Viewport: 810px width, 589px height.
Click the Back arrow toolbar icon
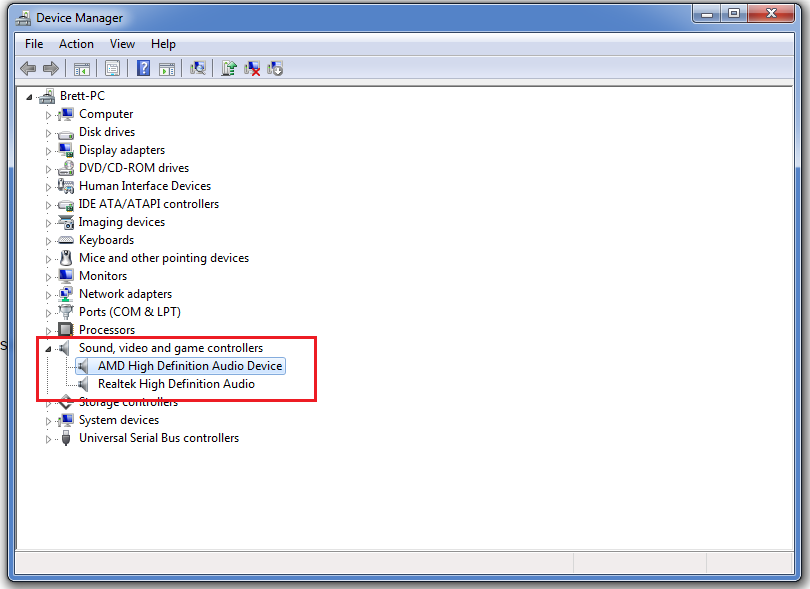[28, 68]
